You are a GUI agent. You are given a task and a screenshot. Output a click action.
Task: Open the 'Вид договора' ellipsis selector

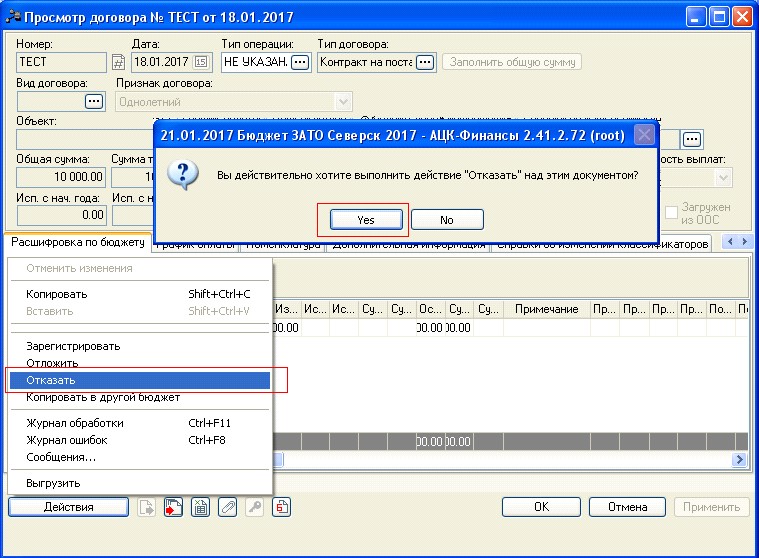(x=94, y=101)
